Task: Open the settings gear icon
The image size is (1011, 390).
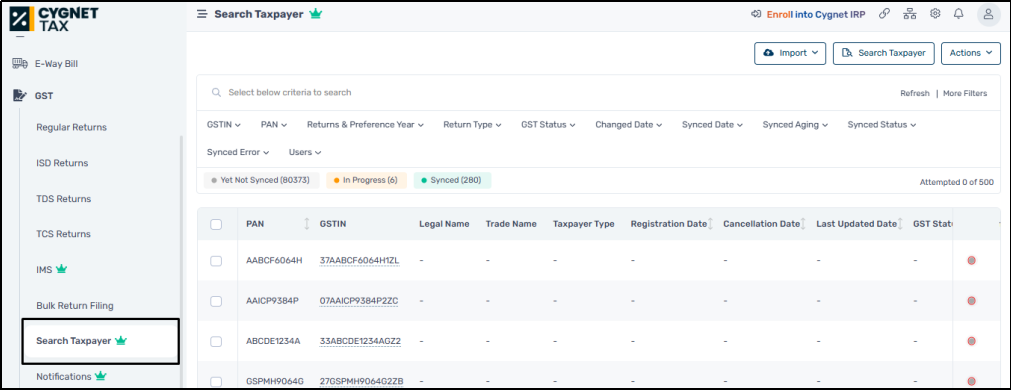Action: [x=935, y=14]
